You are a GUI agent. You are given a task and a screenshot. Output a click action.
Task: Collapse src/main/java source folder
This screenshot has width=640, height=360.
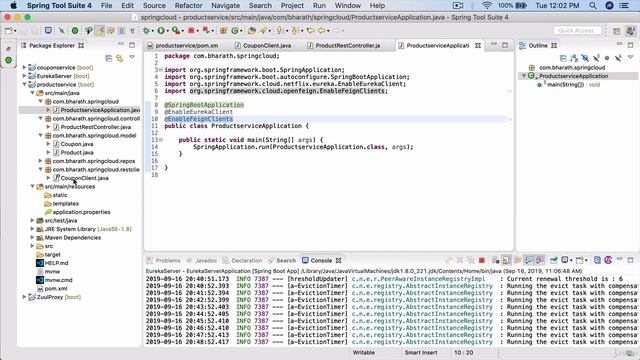[x=32, y=93]
